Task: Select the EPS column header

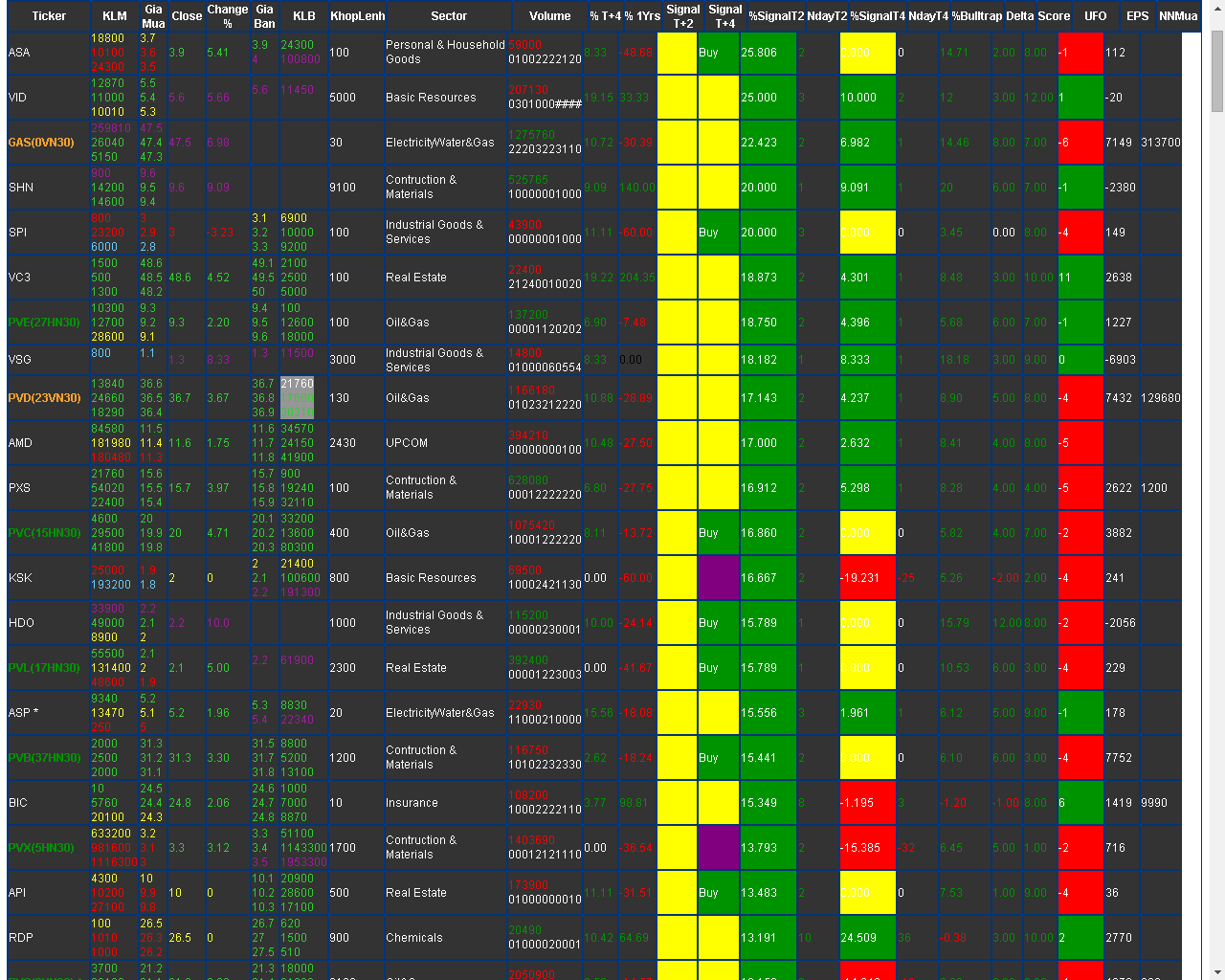Action: [x=1137, y=16]
